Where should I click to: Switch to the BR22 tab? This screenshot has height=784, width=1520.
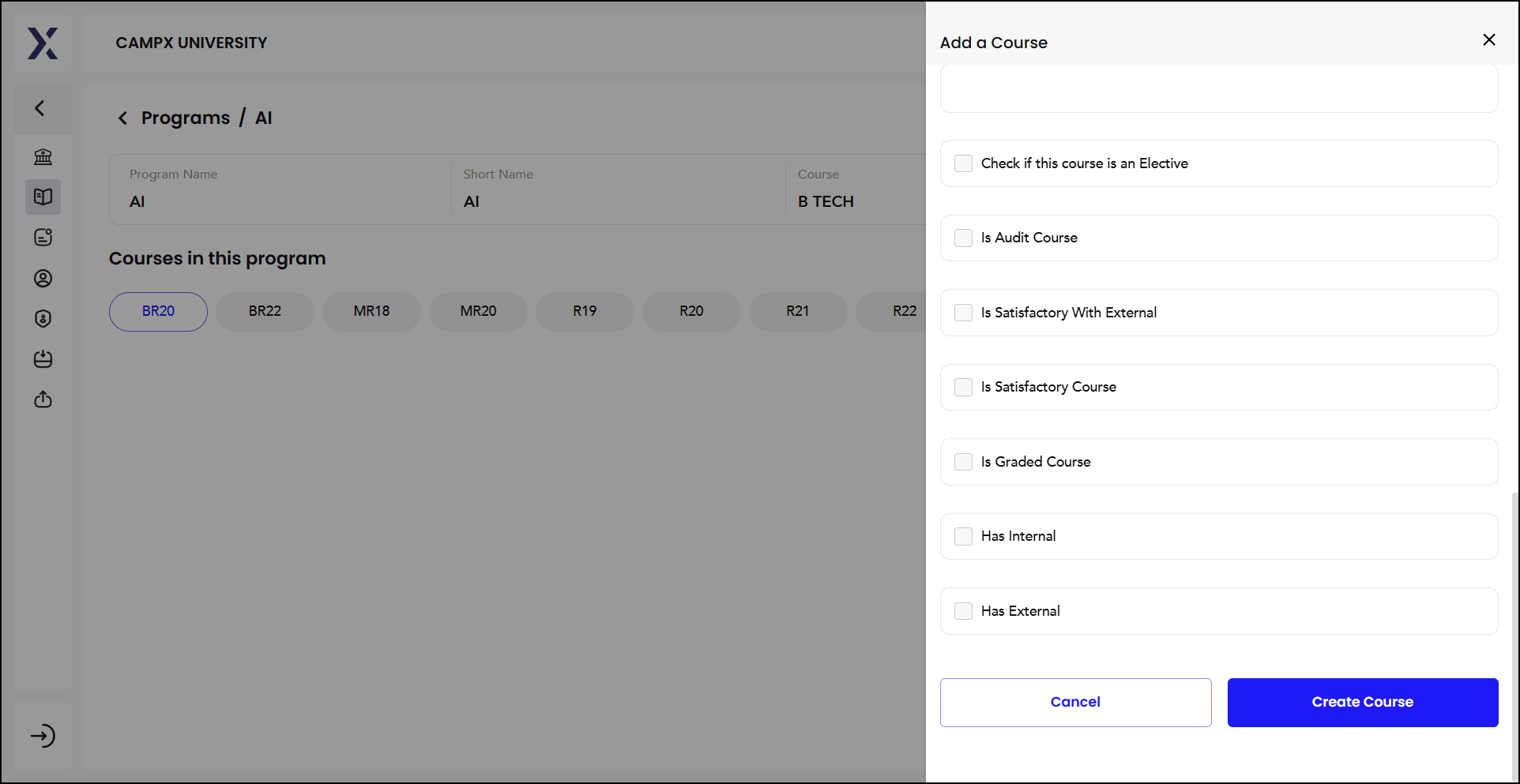(x=265, y=311)
